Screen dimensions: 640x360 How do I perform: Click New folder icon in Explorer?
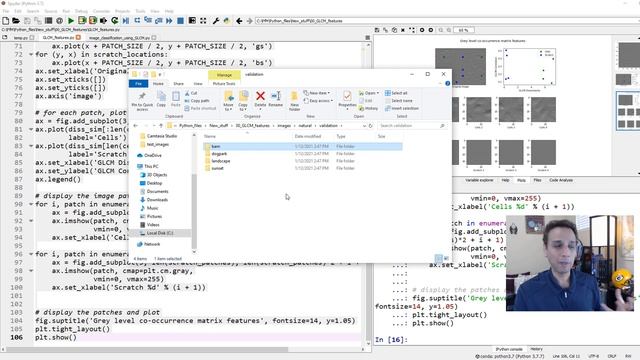click(294, 101)
